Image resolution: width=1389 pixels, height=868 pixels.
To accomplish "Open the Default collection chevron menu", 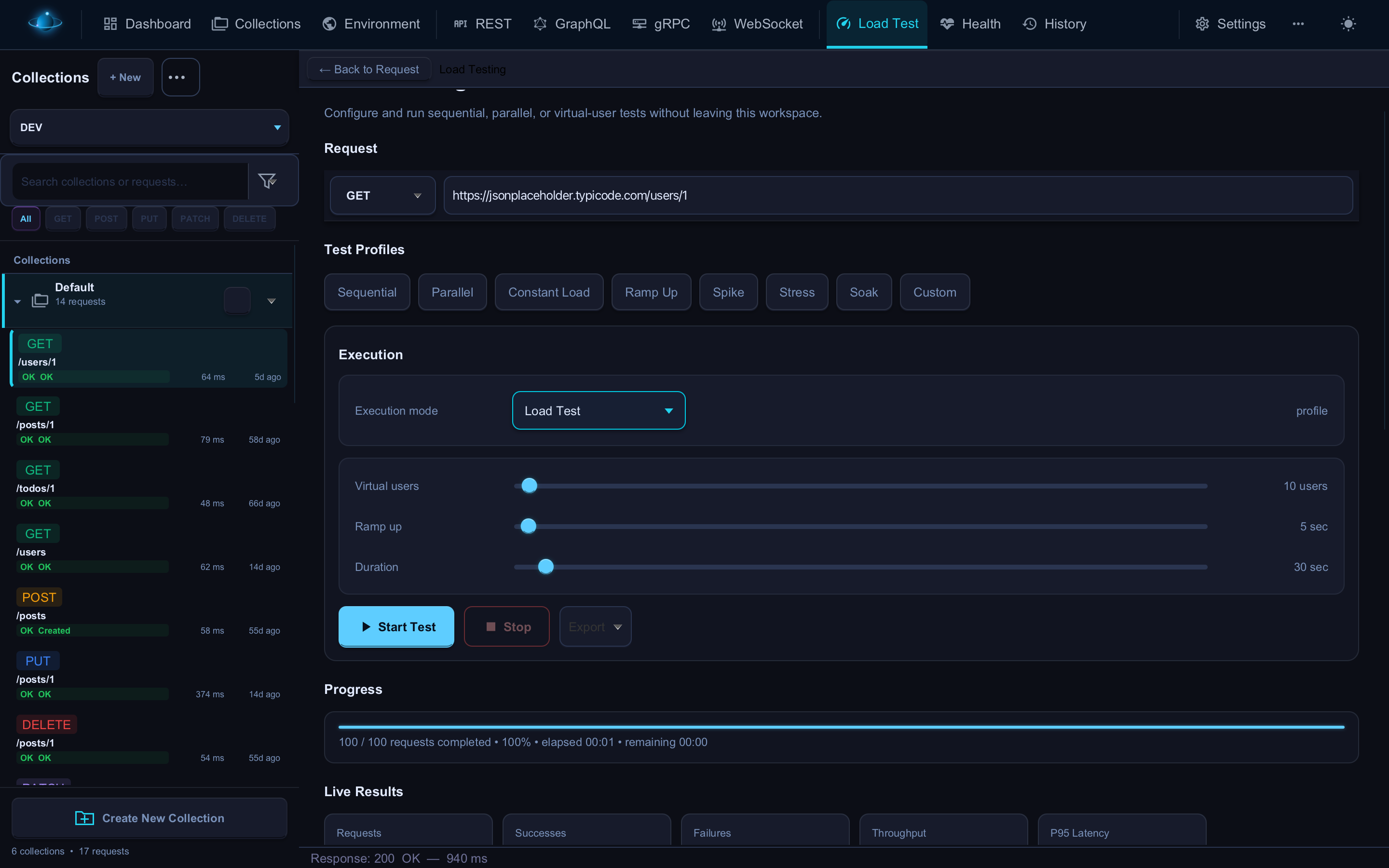I will click(272, 301).
